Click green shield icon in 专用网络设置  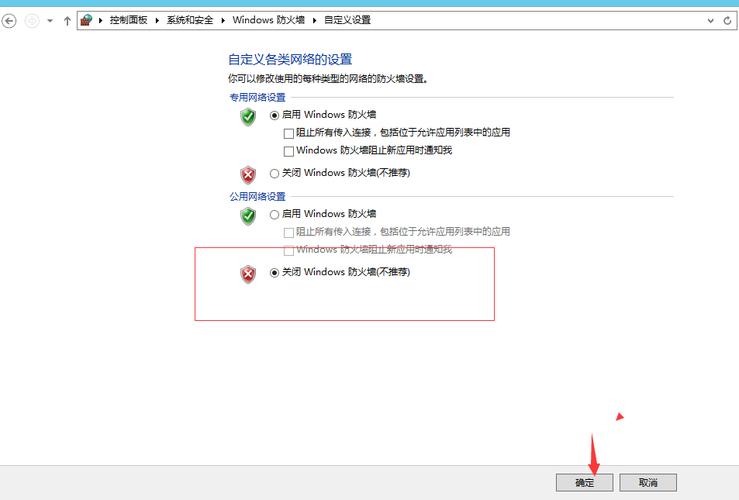[x=248, y=117]
